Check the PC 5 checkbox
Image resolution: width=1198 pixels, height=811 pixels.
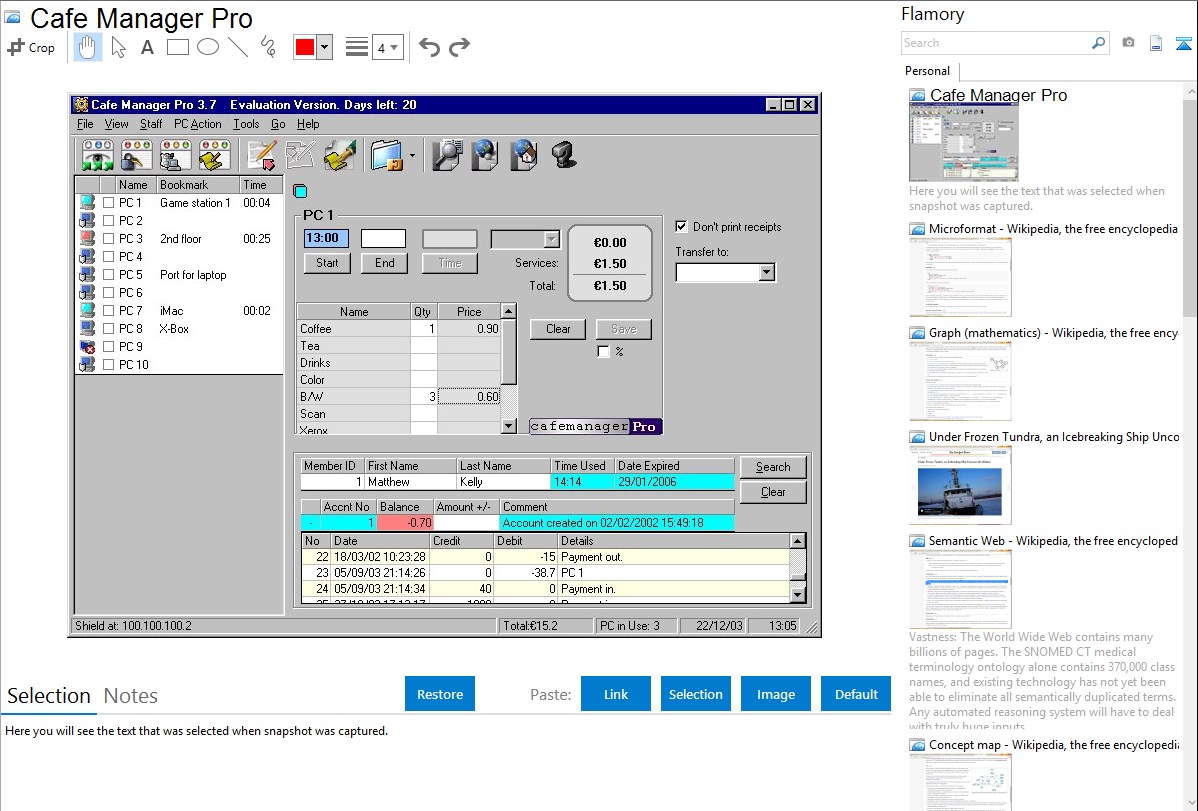(x=108, y=275)
